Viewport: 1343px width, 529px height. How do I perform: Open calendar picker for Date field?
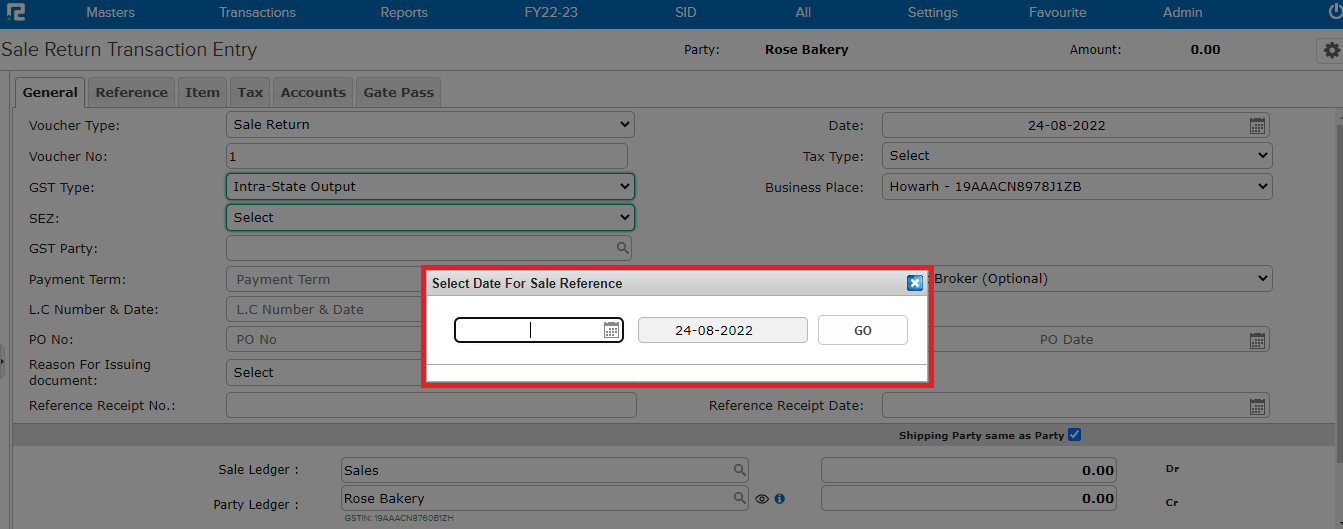pos(1257,126)
